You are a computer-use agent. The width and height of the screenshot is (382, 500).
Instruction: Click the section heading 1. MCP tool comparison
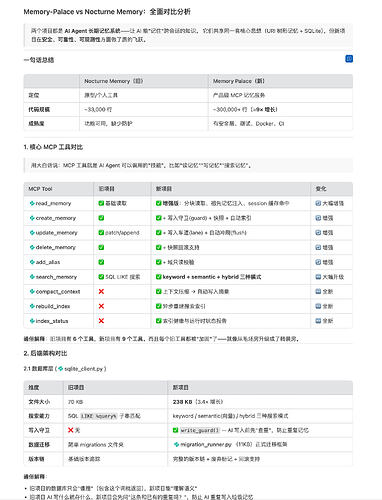[x=53, y=147]
